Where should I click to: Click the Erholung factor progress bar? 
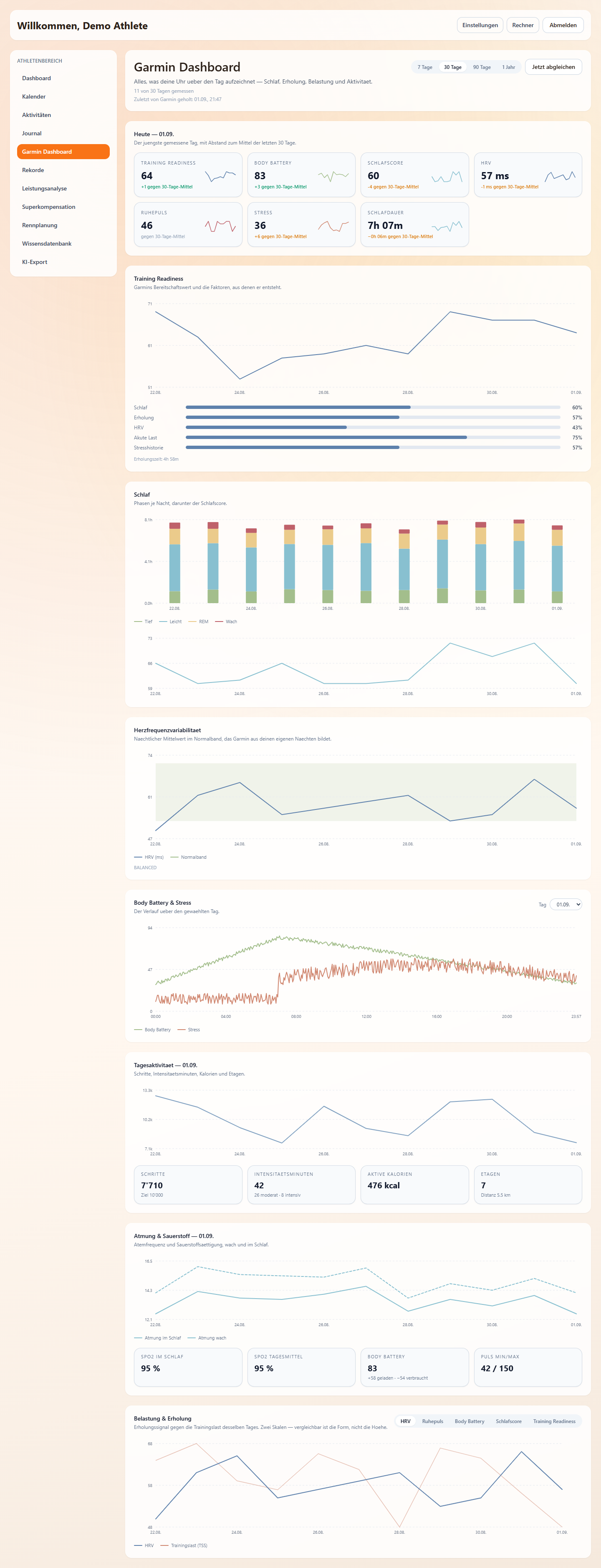click(x=373, y=418)
